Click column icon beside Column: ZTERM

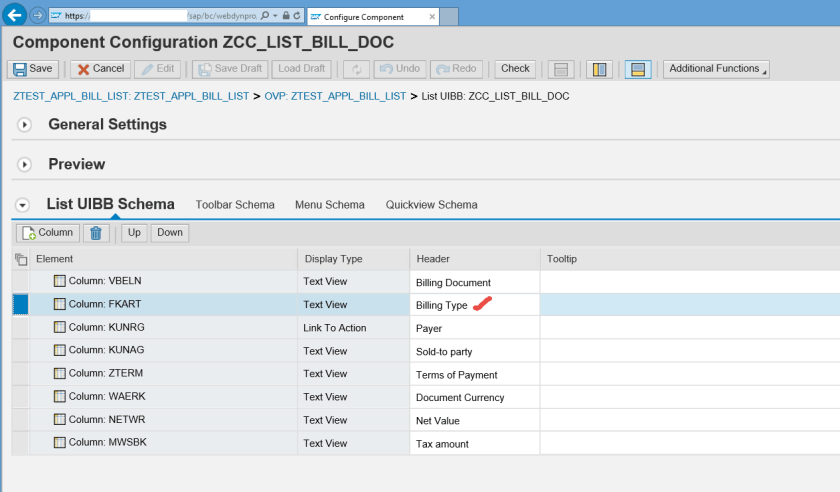(x=59, y=373)
